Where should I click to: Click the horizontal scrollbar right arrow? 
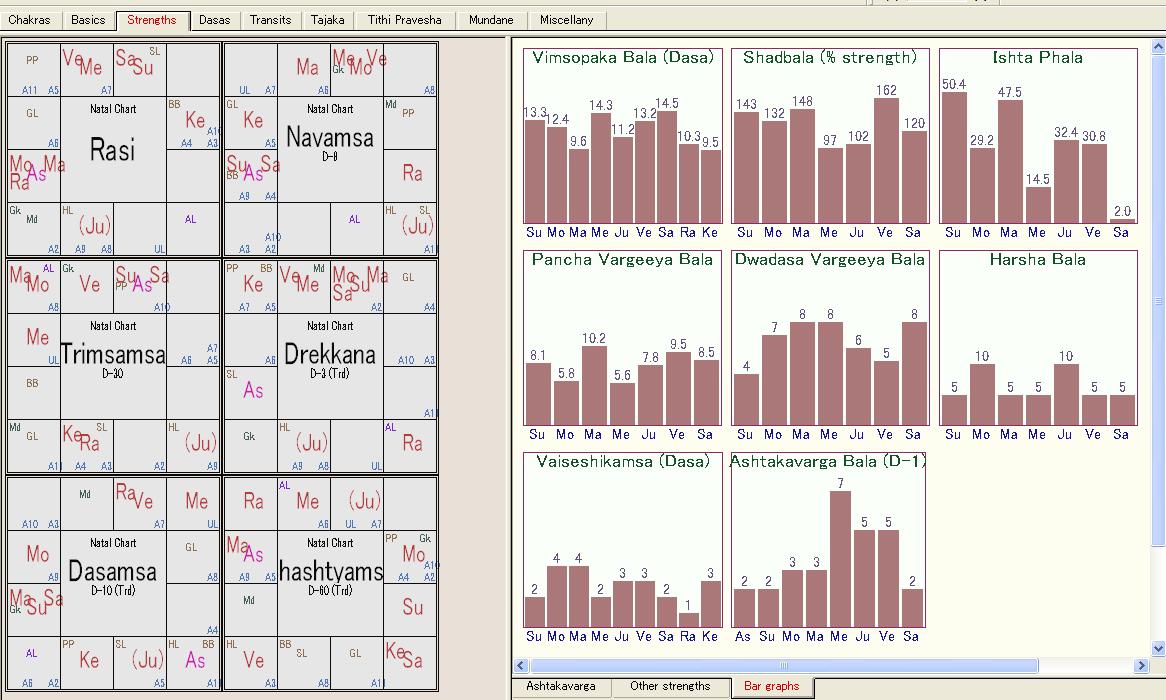(x=1141, y=666)
